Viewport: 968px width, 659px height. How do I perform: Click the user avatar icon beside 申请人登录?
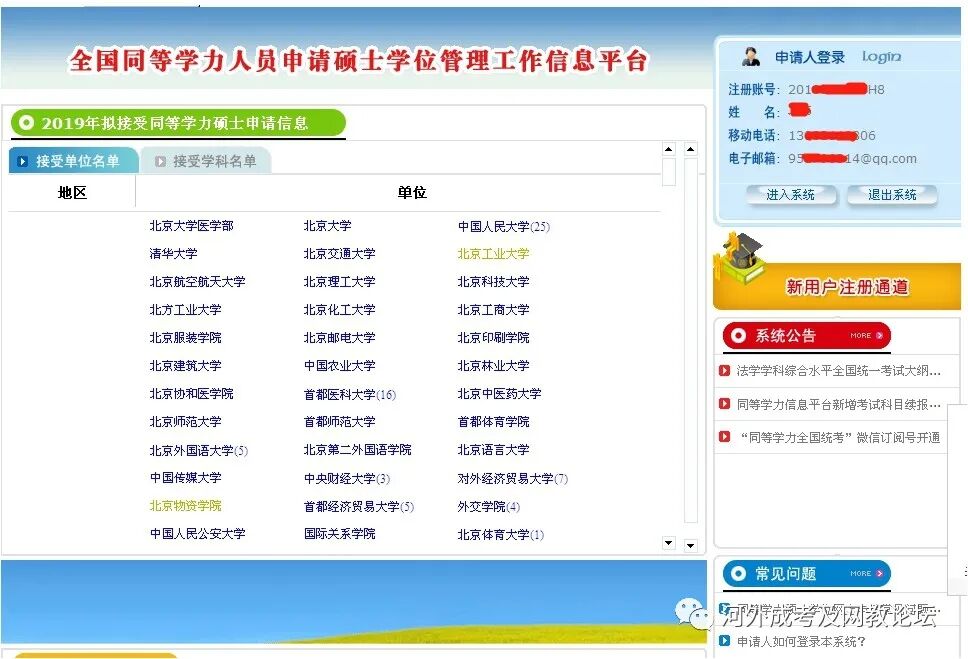pyautogui.click(x=751, y=57)
